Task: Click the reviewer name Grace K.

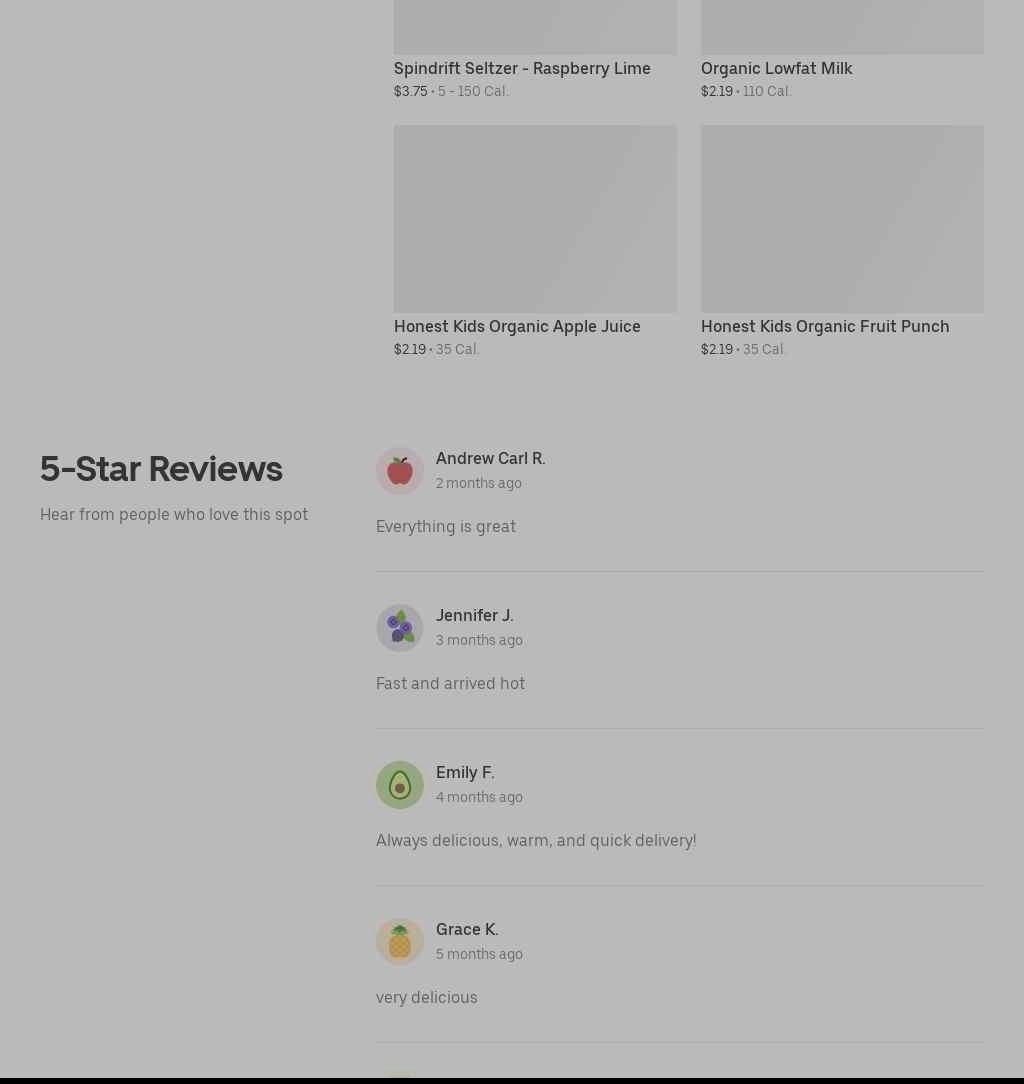Action: coord(467,929)
